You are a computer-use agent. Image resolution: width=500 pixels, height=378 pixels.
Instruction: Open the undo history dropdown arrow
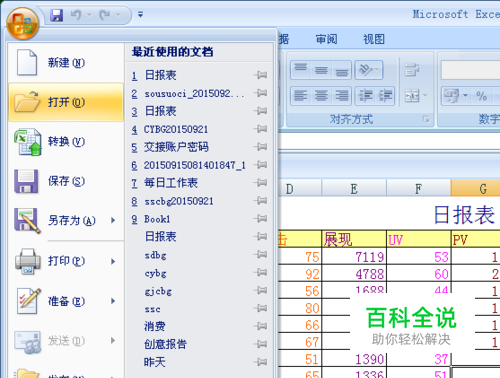(89, 15)
